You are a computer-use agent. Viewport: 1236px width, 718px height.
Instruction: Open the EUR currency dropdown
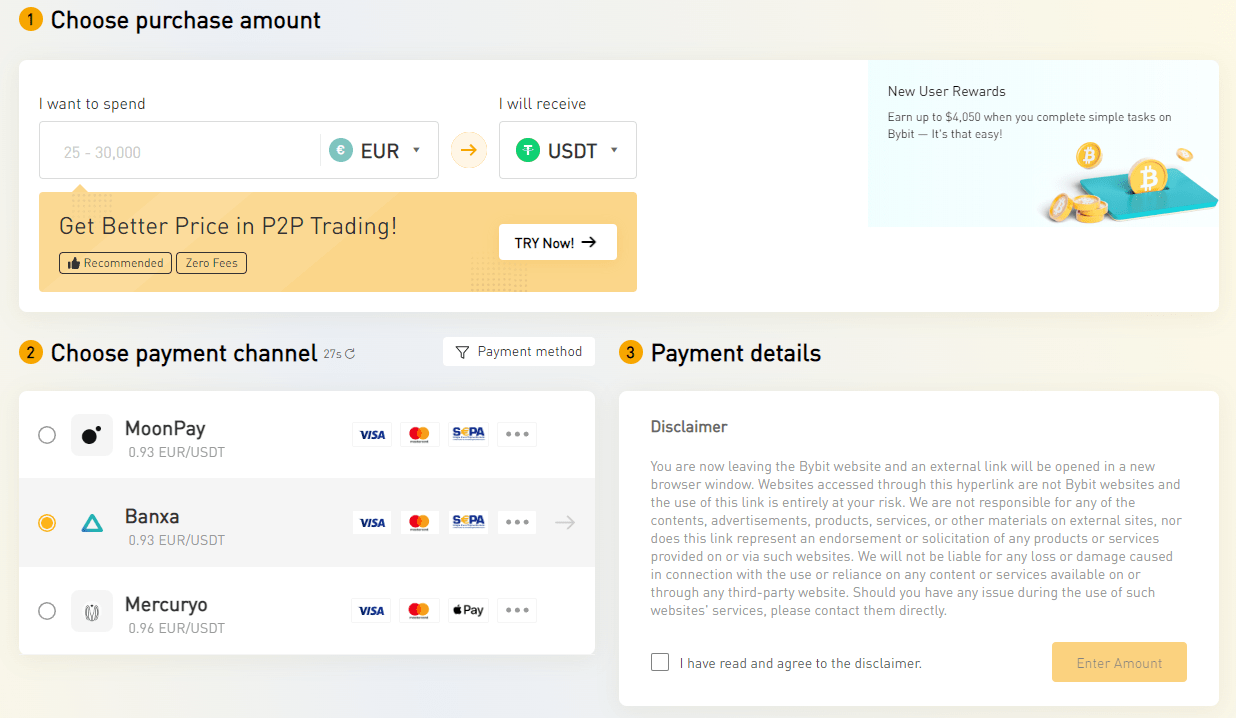378,149
